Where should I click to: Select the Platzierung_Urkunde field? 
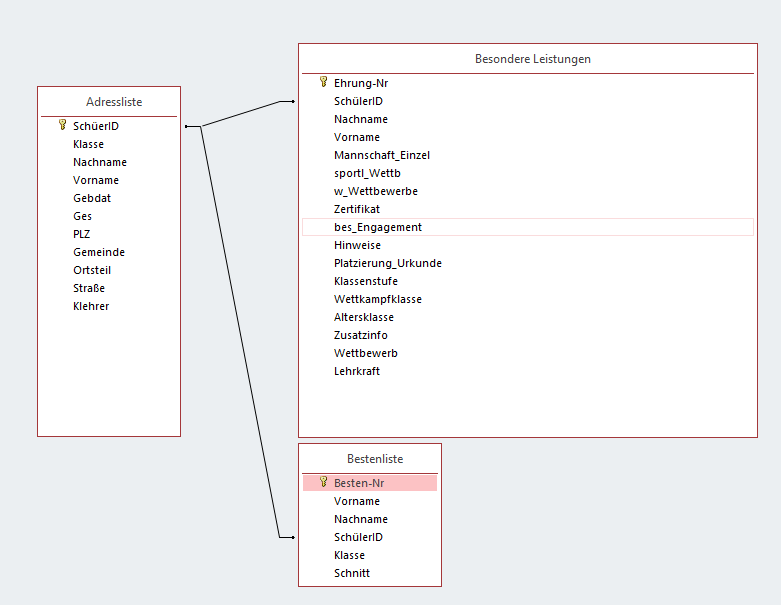click(x=387, y=263)
